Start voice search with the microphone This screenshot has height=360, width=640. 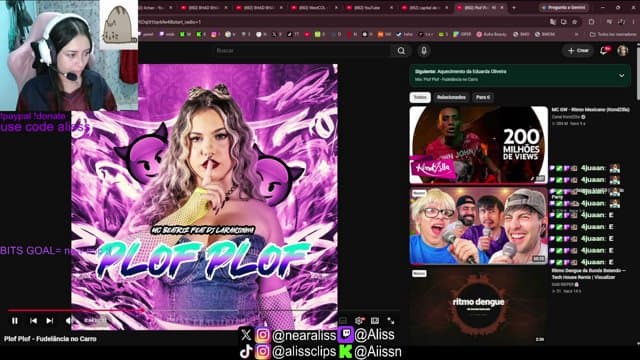coord(424,51)
